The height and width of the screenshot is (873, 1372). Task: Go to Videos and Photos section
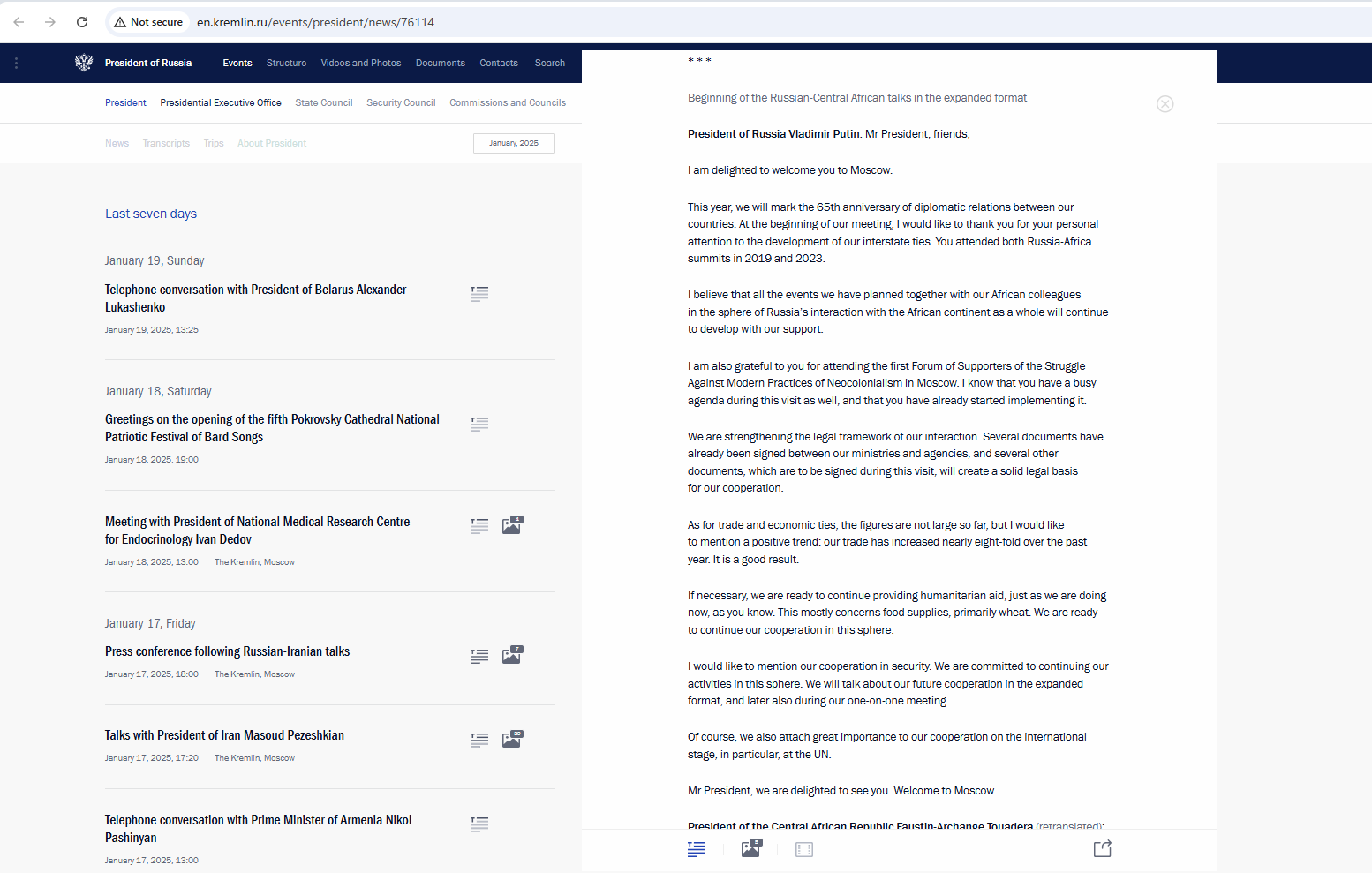click(360, 63)
